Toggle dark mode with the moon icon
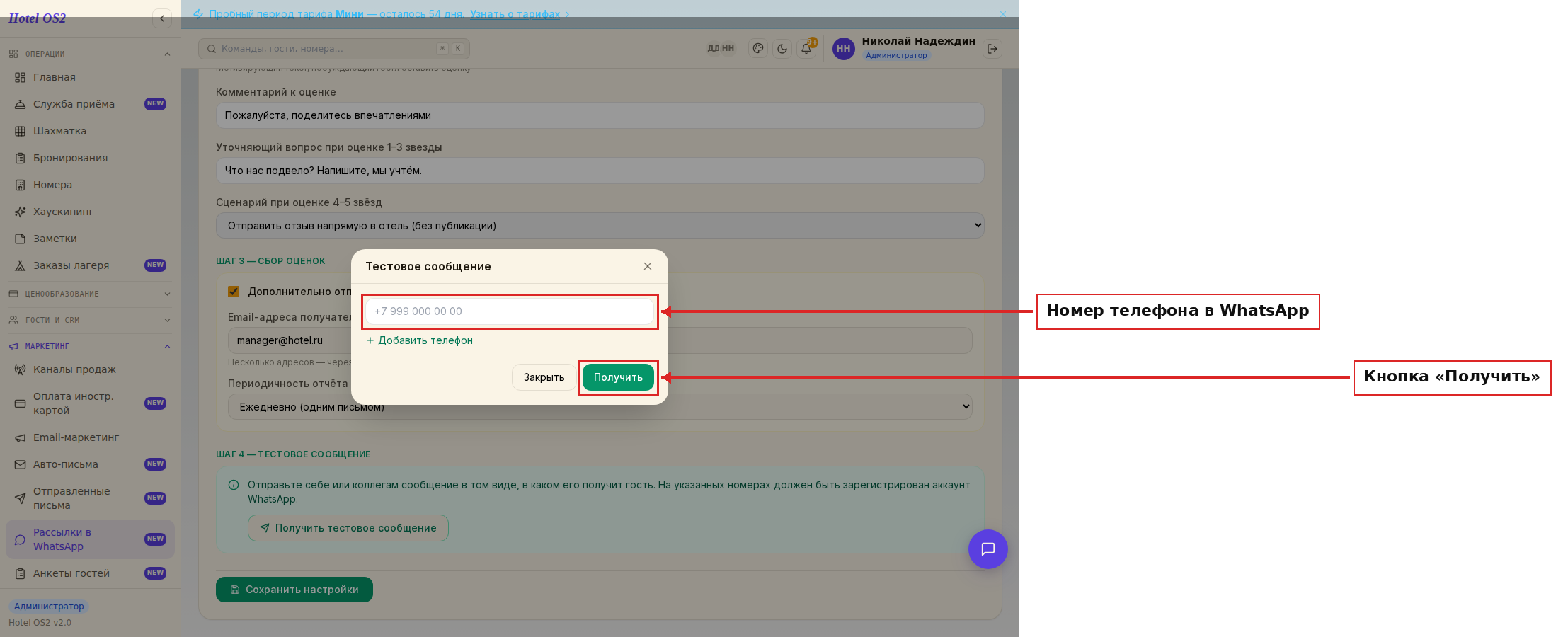1568x637 pixels. tap(782, 49)
